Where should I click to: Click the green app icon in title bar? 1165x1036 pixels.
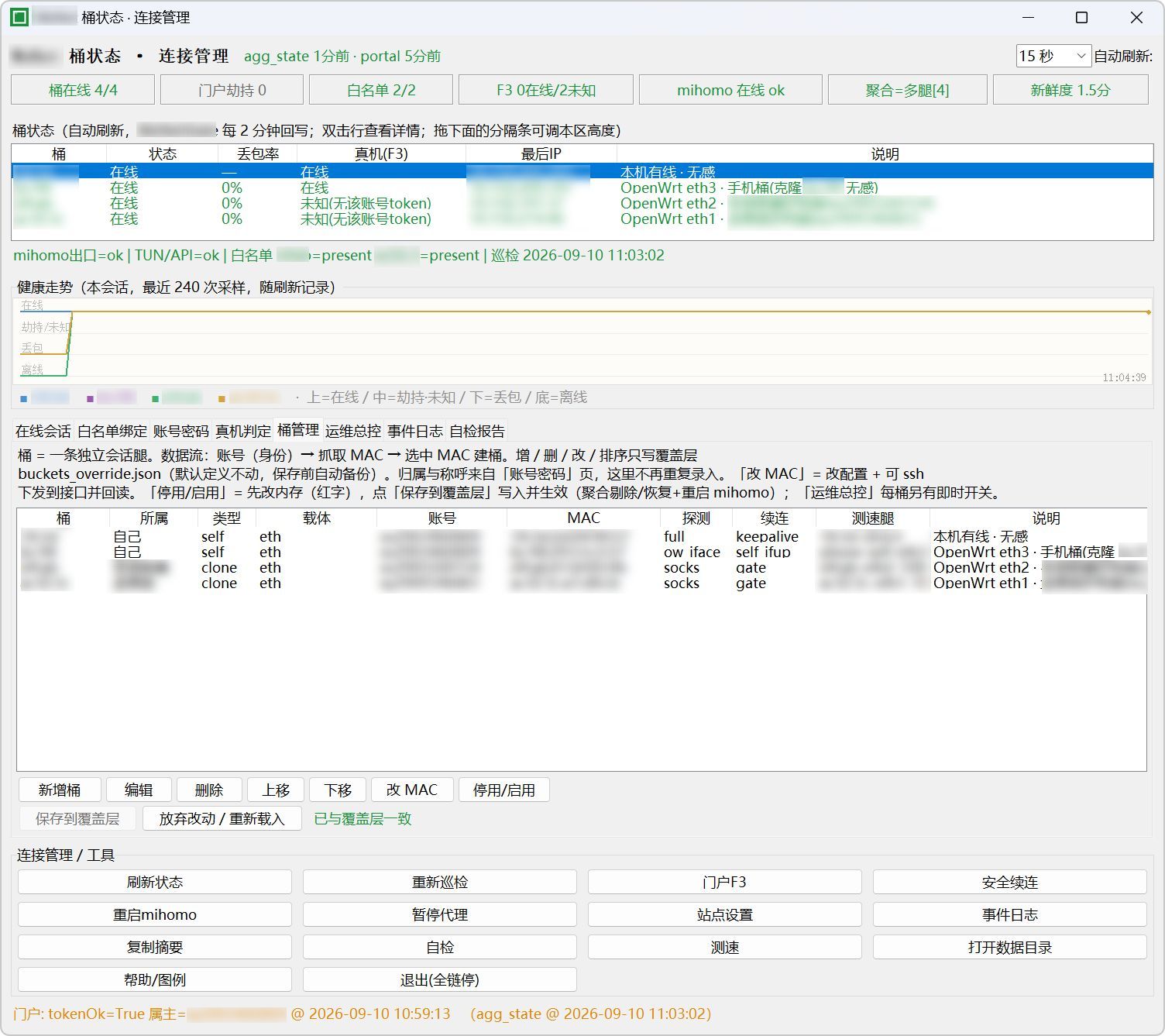(19, 17)
